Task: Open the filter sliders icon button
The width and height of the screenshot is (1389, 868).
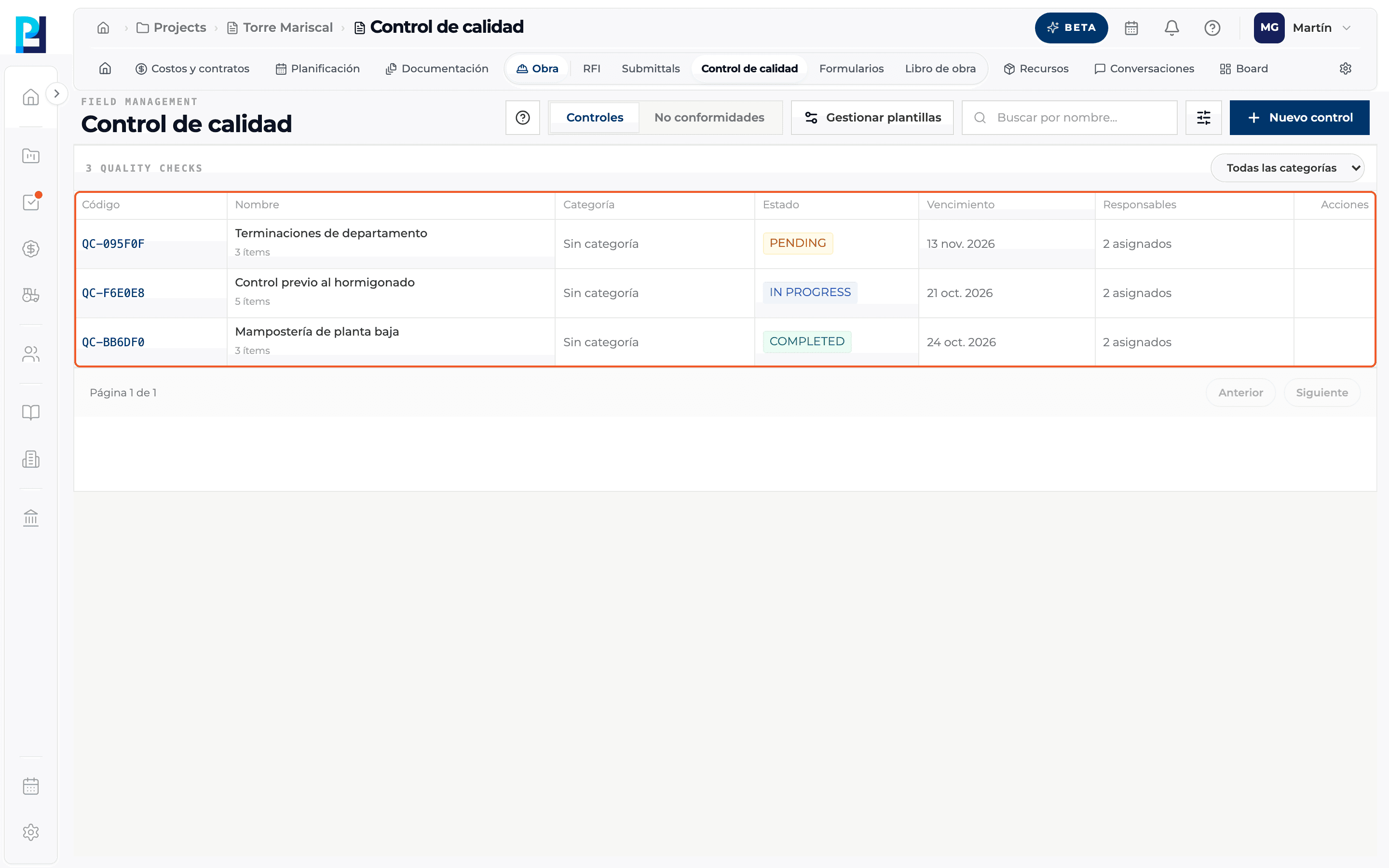Action: (x=1203, y=118)
